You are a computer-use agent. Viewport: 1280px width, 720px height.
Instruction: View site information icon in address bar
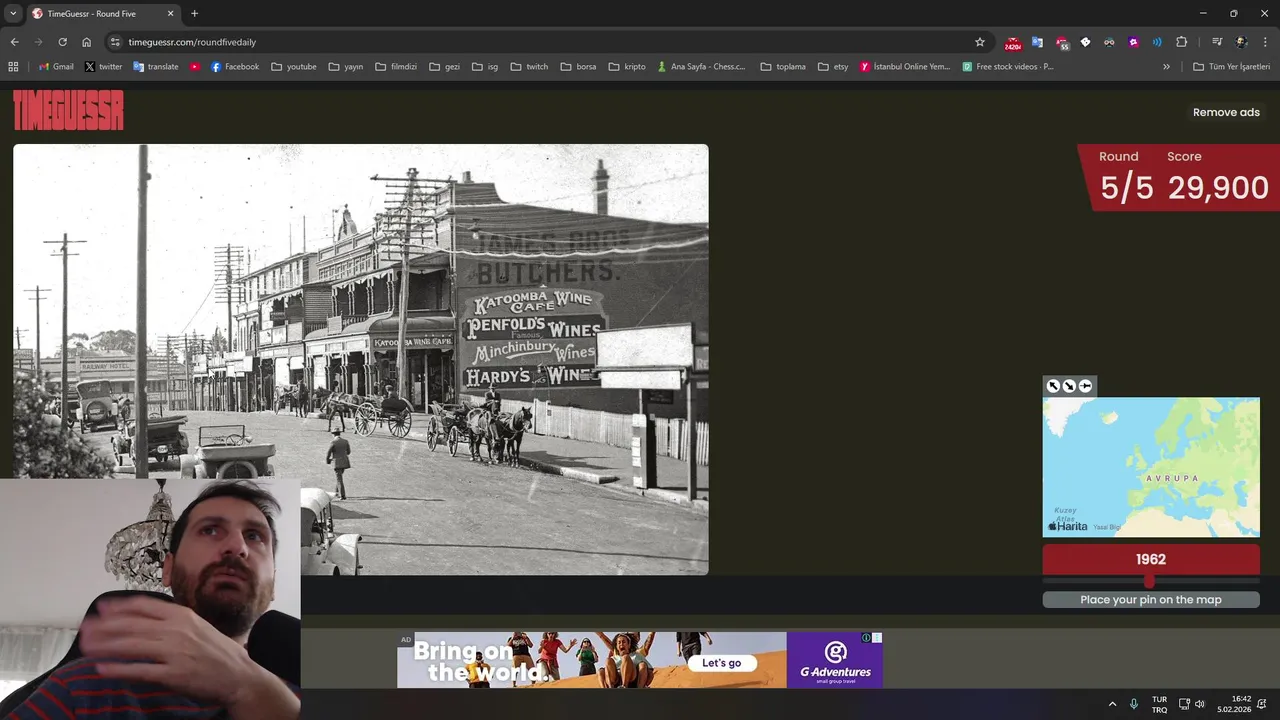(x=115, y=42)
